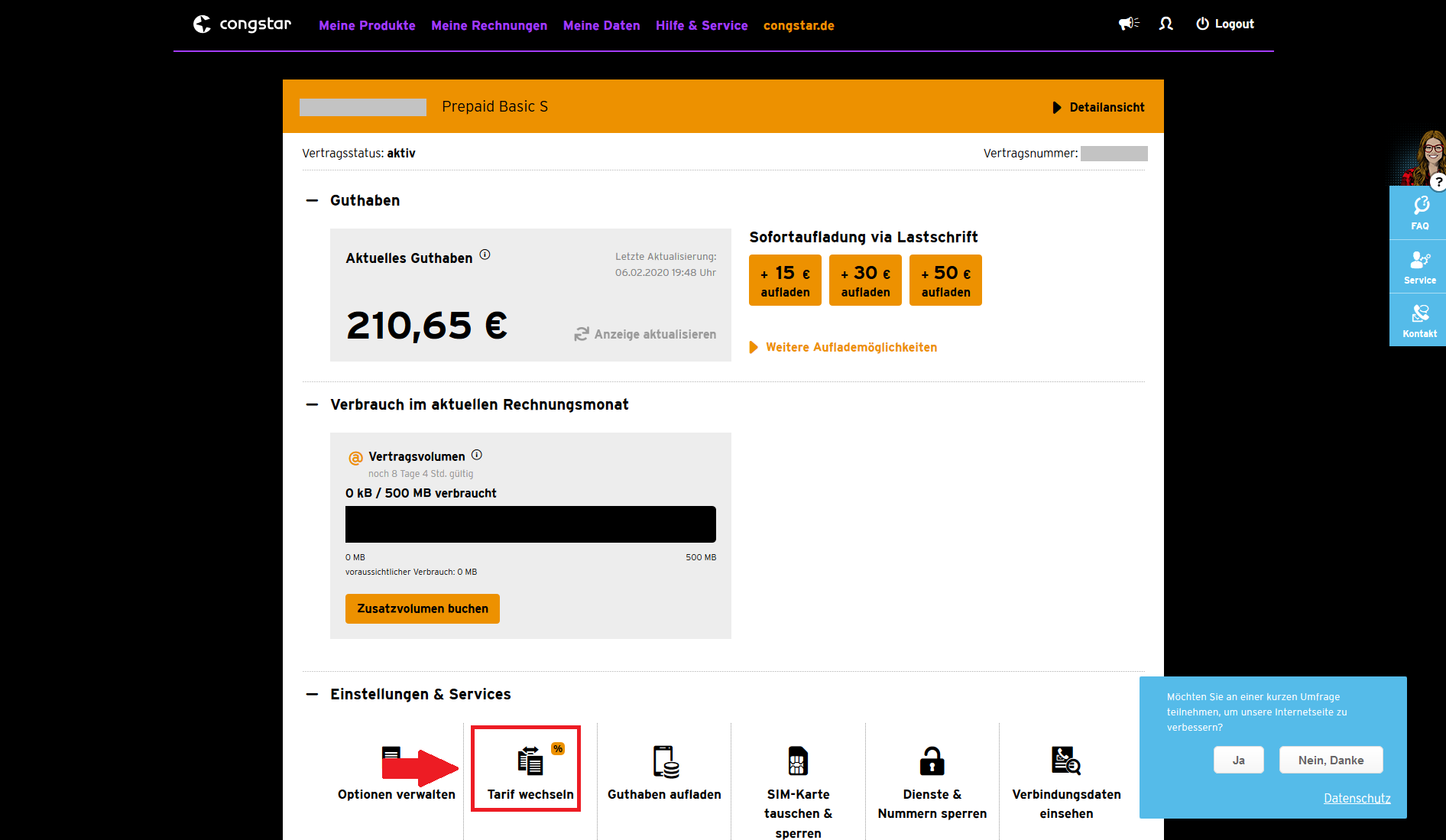Open Dienste & Nummern sperren lock icon
1446x840 pixels.
click(x=932, y=761)
